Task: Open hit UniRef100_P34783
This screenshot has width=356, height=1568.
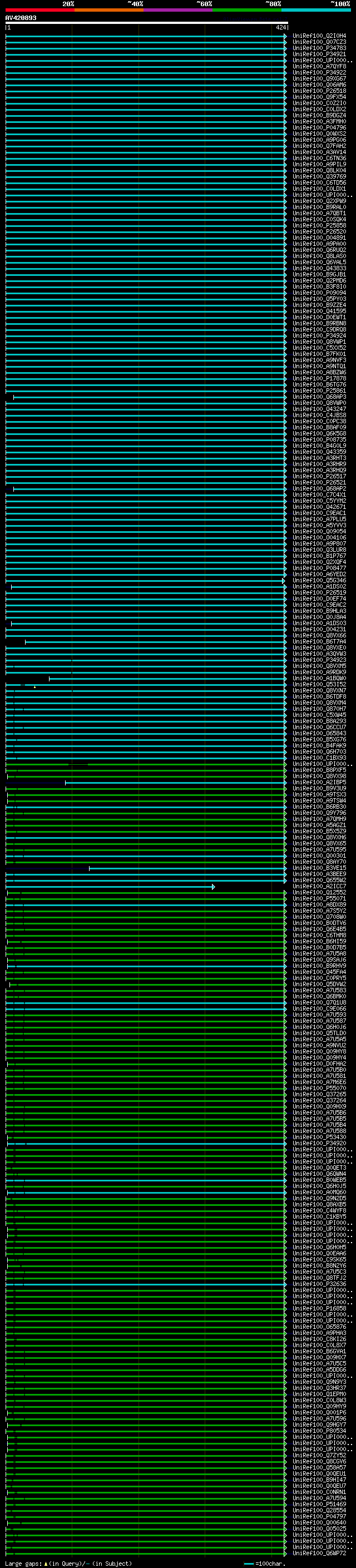Action: pyautogui.click(x=319, y=48)
